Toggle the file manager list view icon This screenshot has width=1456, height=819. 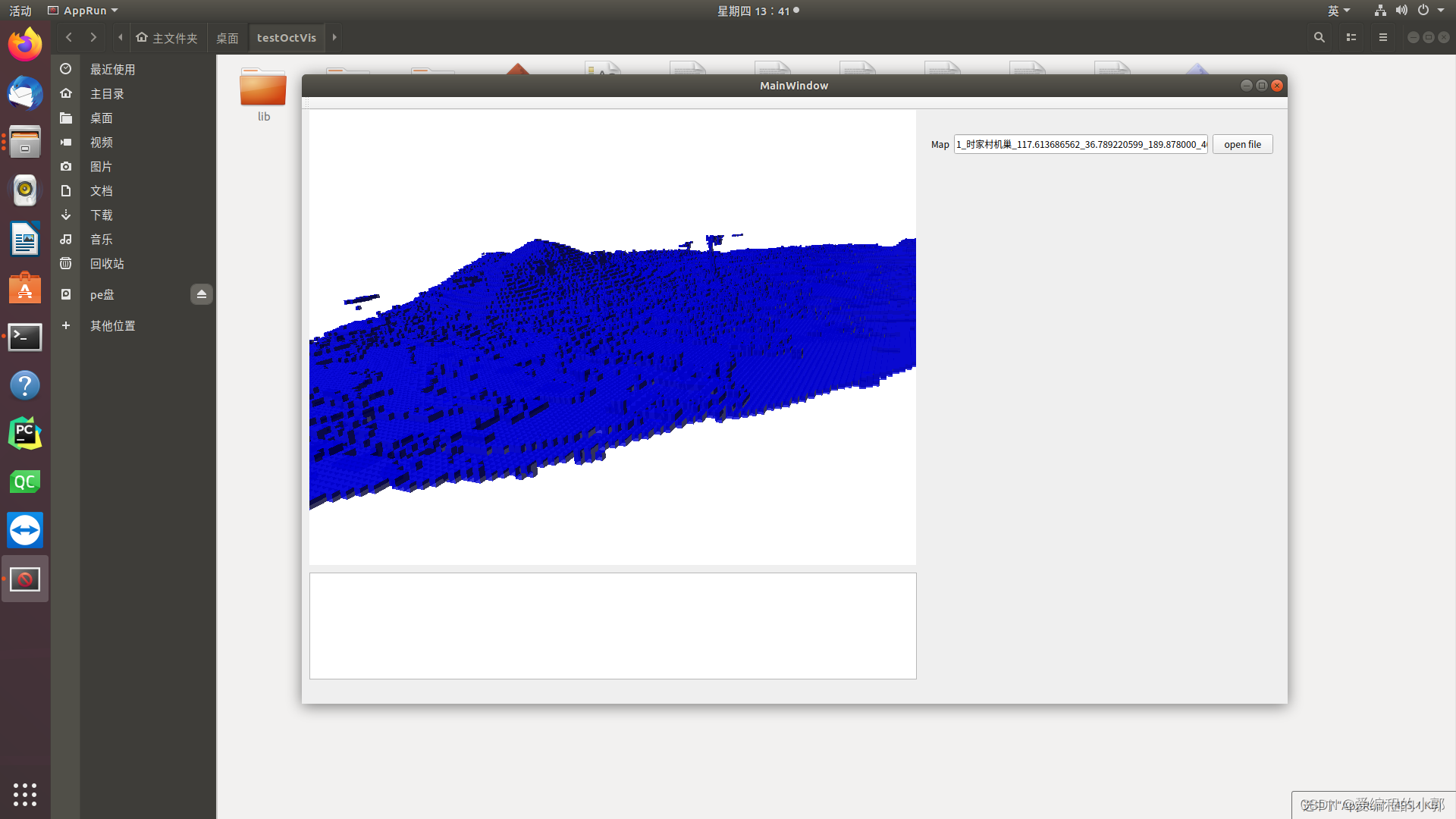(x=1351, y=37)
